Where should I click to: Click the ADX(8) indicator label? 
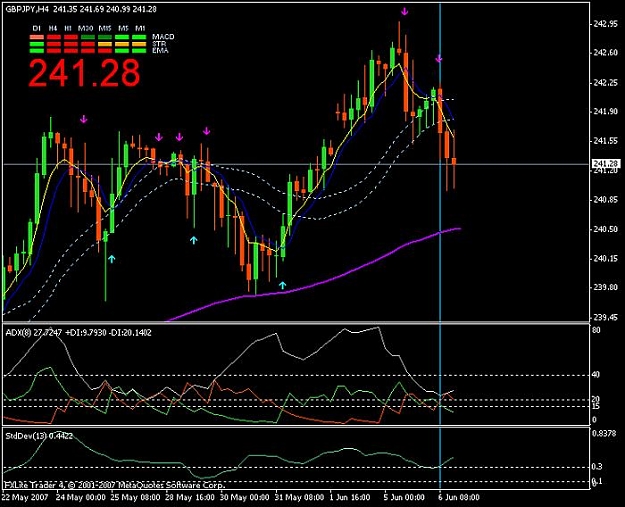tap(79, 332)
